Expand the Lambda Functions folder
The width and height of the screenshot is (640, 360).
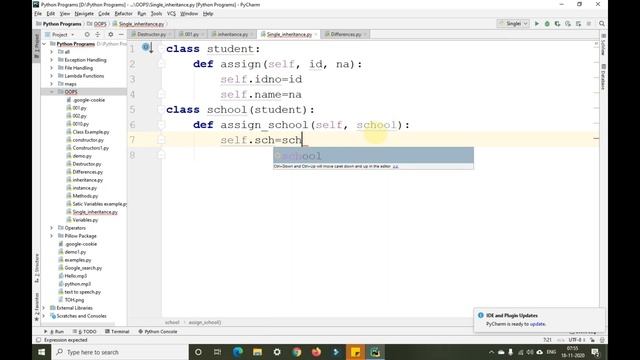coord(51,76)
